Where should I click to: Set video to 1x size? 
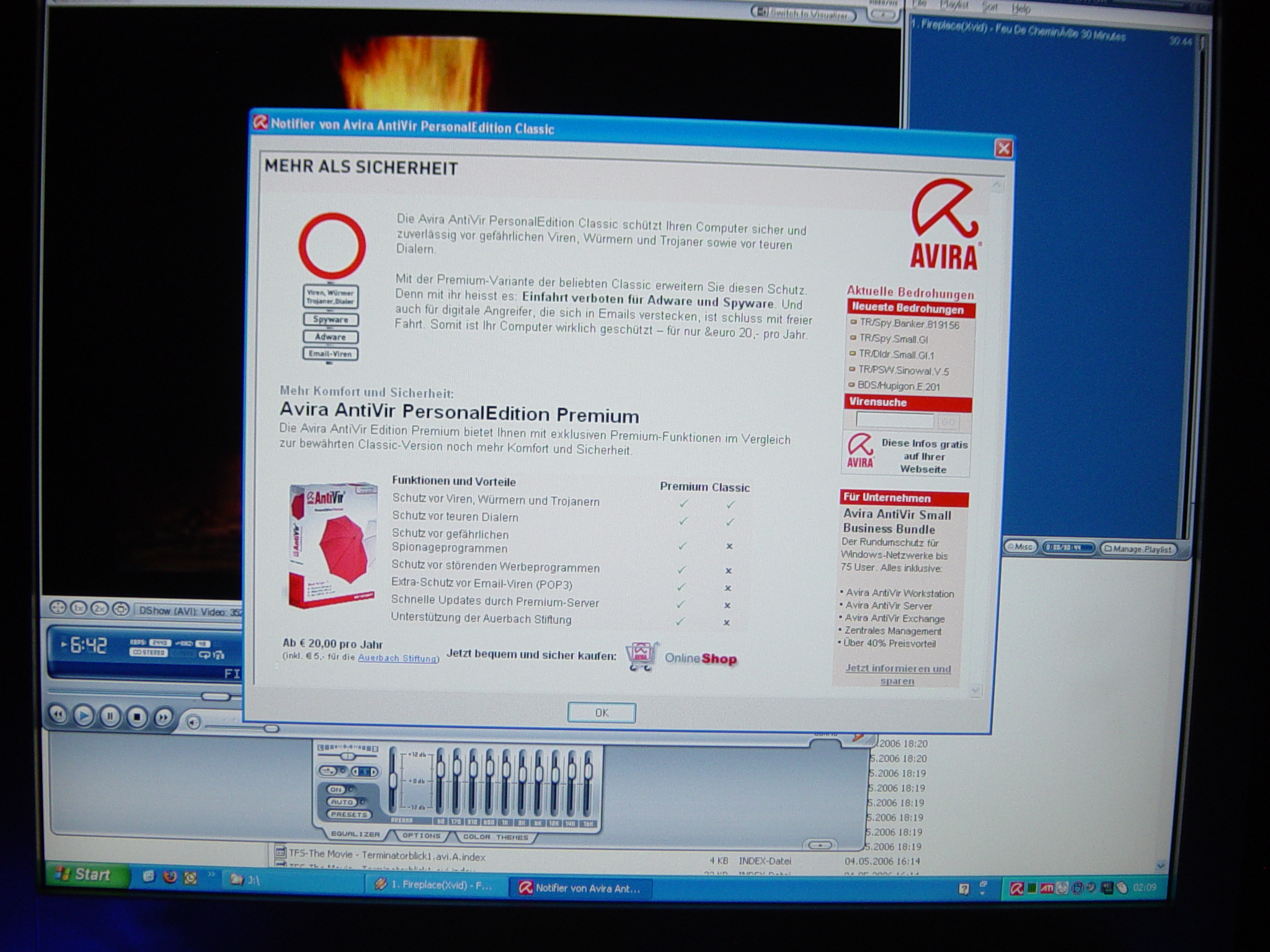click(79, 609)
